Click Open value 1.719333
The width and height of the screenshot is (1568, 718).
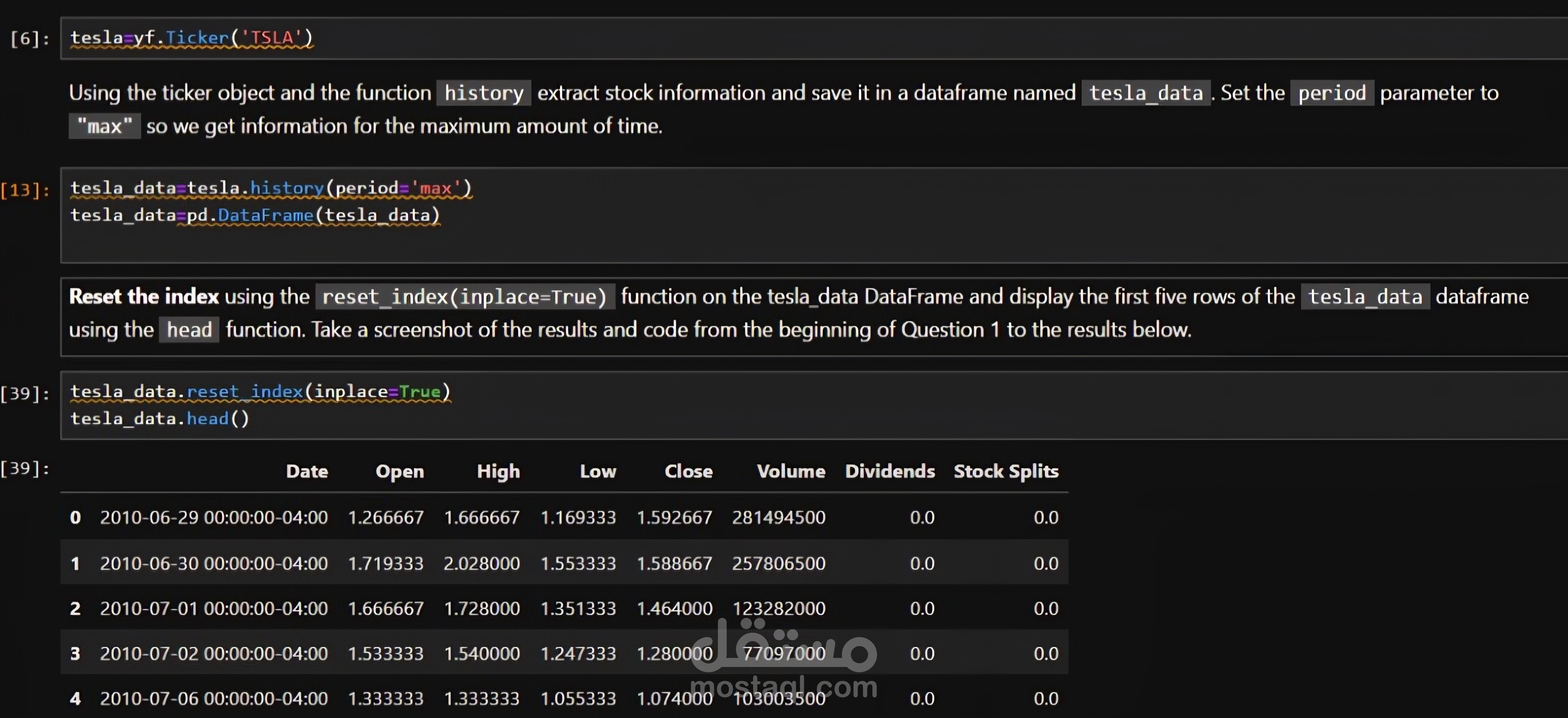(x=385, y=563)
